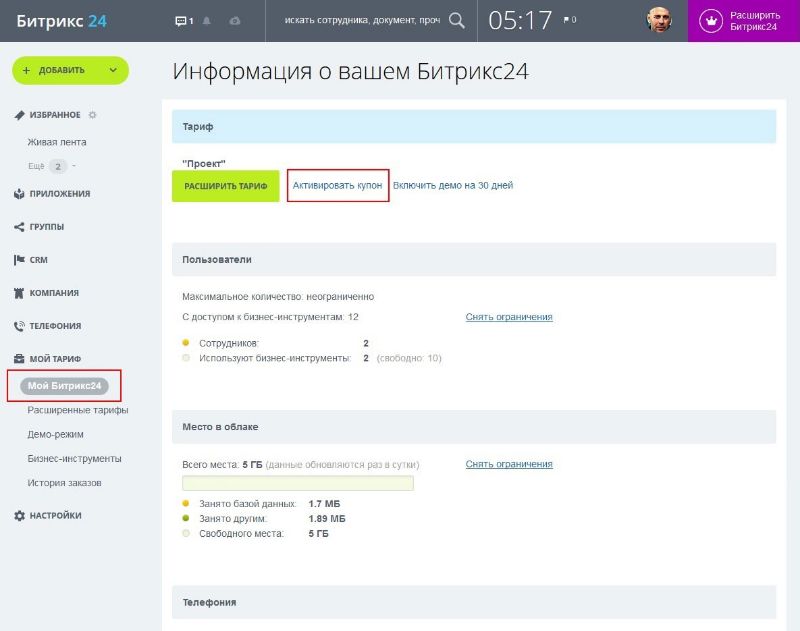The width and height of the screenshot is (800, 631).
Task: Click Снять ограничения link under Место в облаке
Action: pyautogui.click(x=509, y=464)
